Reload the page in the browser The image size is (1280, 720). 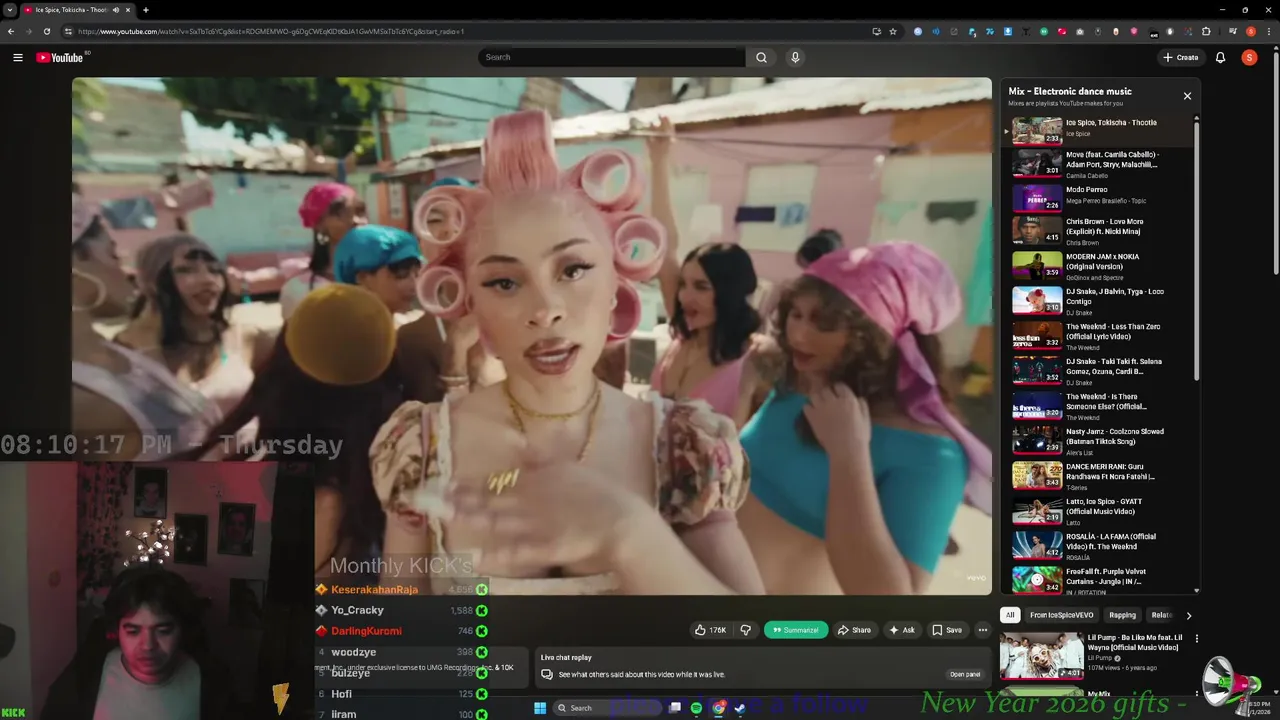pyautogui.click(x=46, y=31)
